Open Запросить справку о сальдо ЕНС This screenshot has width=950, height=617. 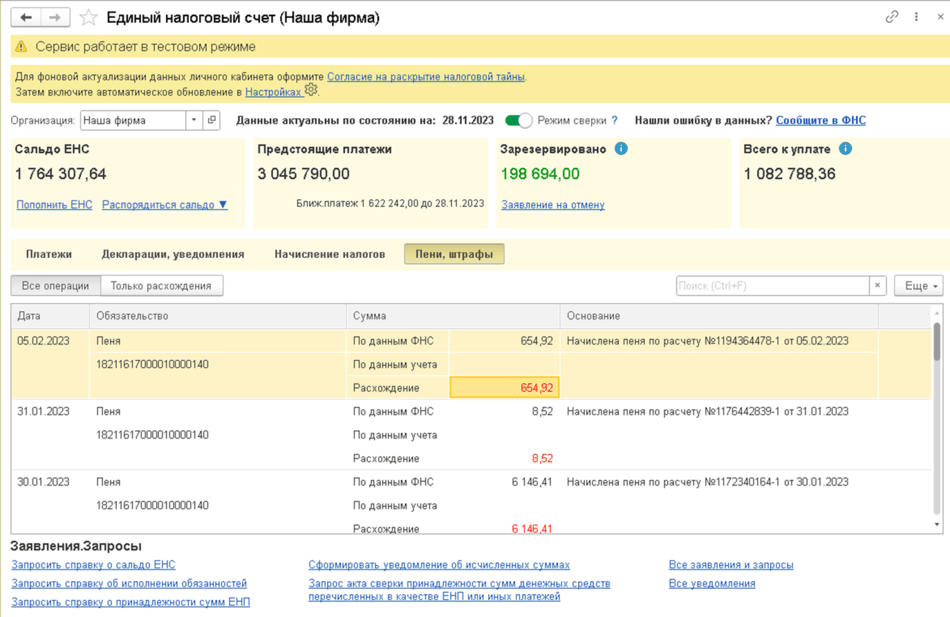pyautogui.click(x=93, y=565)
